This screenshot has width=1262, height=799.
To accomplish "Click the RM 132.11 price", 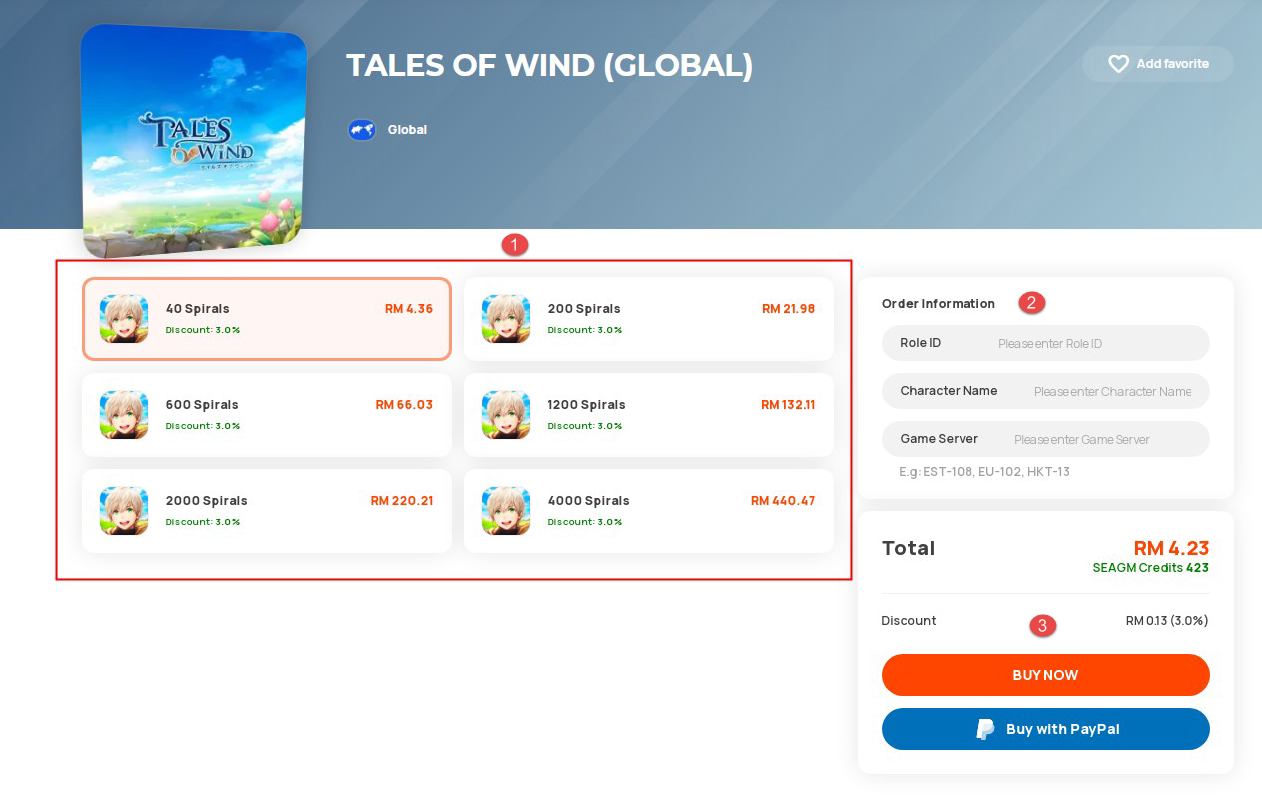I will [x=788, y=405].
